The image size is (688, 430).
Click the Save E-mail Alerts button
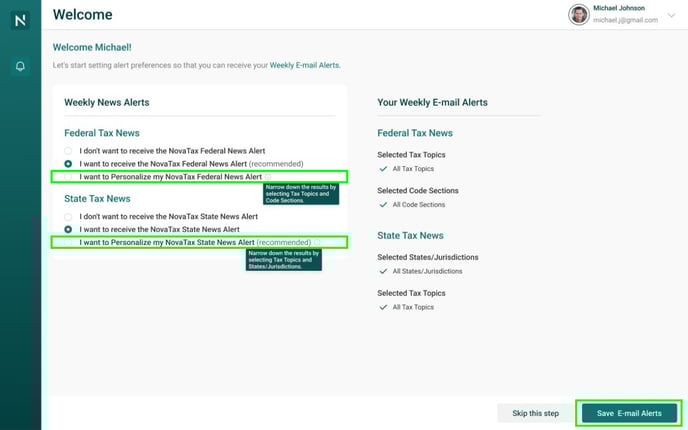pyautogui.click(x=629, y=413)
